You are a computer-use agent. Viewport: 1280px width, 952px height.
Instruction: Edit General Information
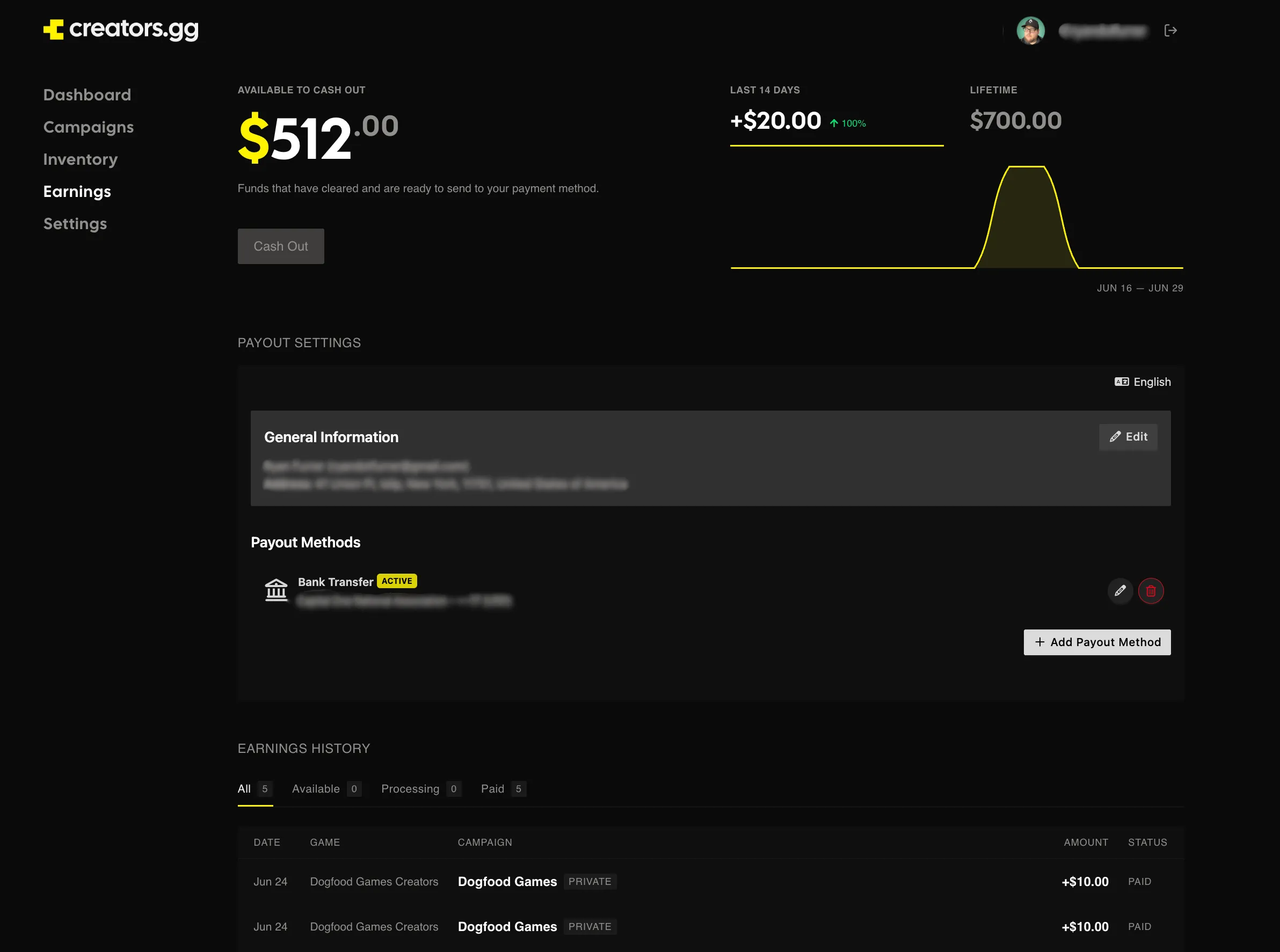1128,437
